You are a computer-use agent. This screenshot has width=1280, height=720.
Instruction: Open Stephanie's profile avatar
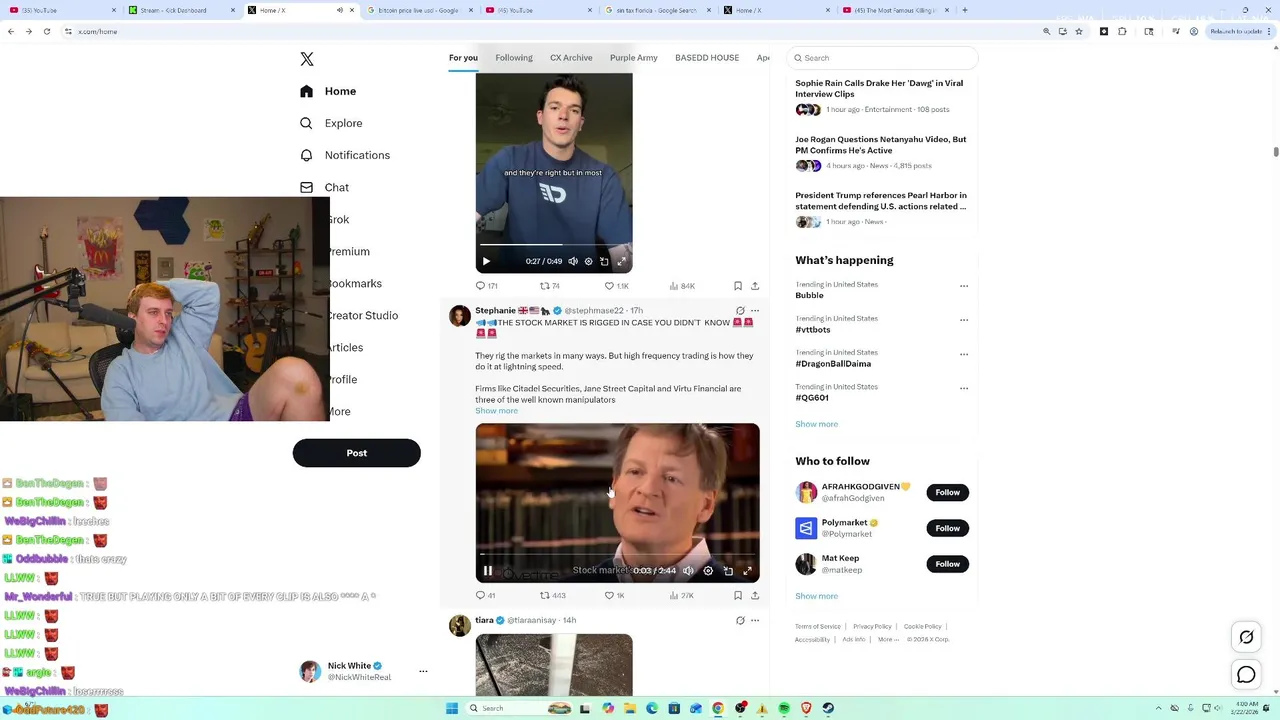460,316
